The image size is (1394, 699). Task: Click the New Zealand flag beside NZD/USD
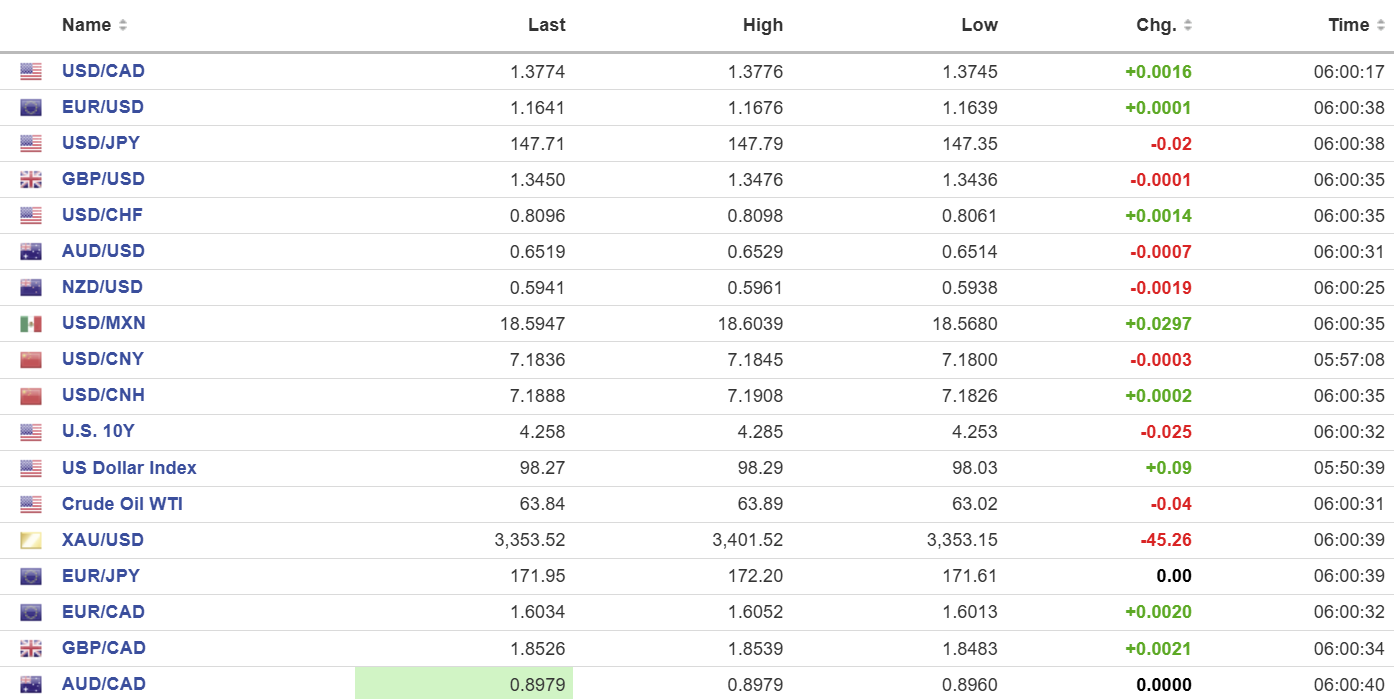(x=31, y=288)
